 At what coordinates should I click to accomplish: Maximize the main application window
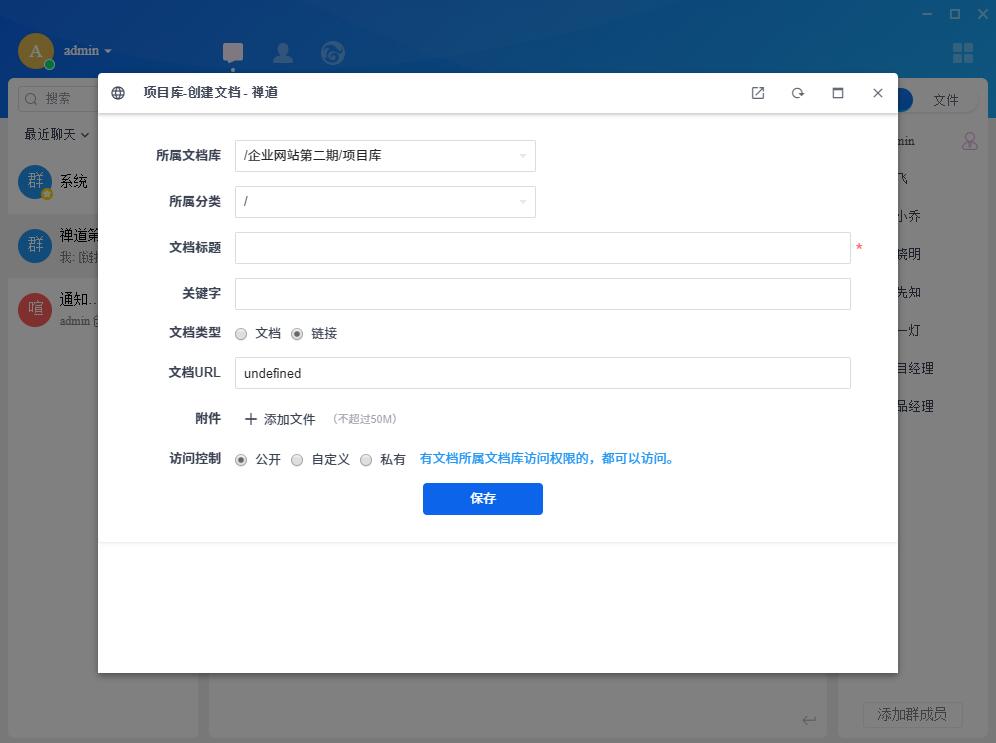click(x=955, y=14)
